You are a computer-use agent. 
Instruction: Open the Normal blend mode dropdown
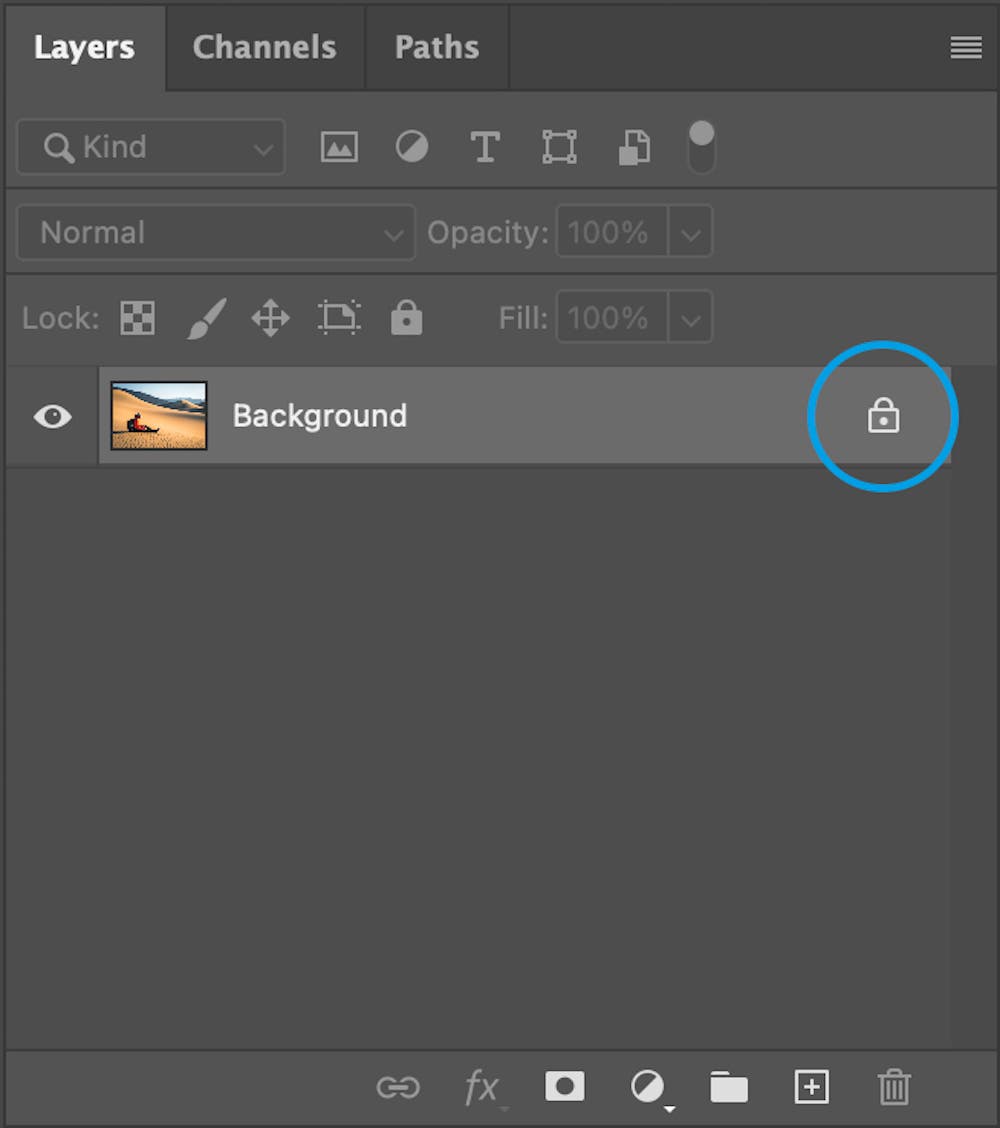[215, 232]
